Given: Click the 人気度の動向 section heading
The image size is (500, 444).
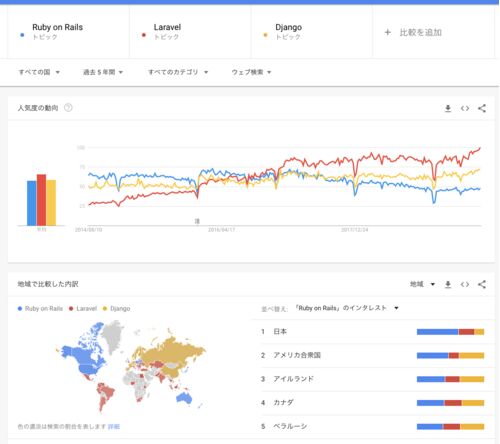Looking at the screenshot, I should click(38, 108).
